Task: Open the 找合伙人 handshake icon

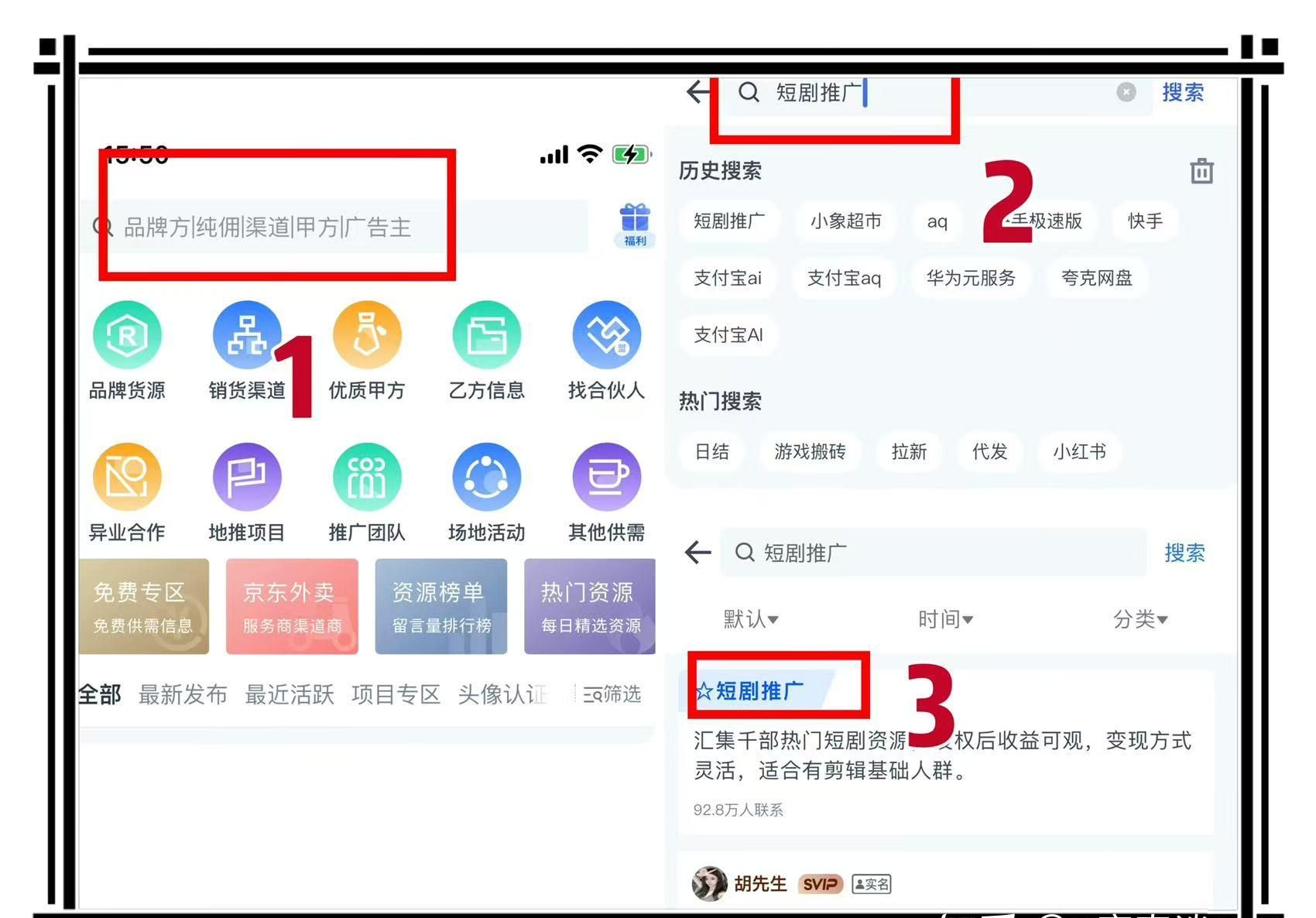Action: [x=606, y=336]
